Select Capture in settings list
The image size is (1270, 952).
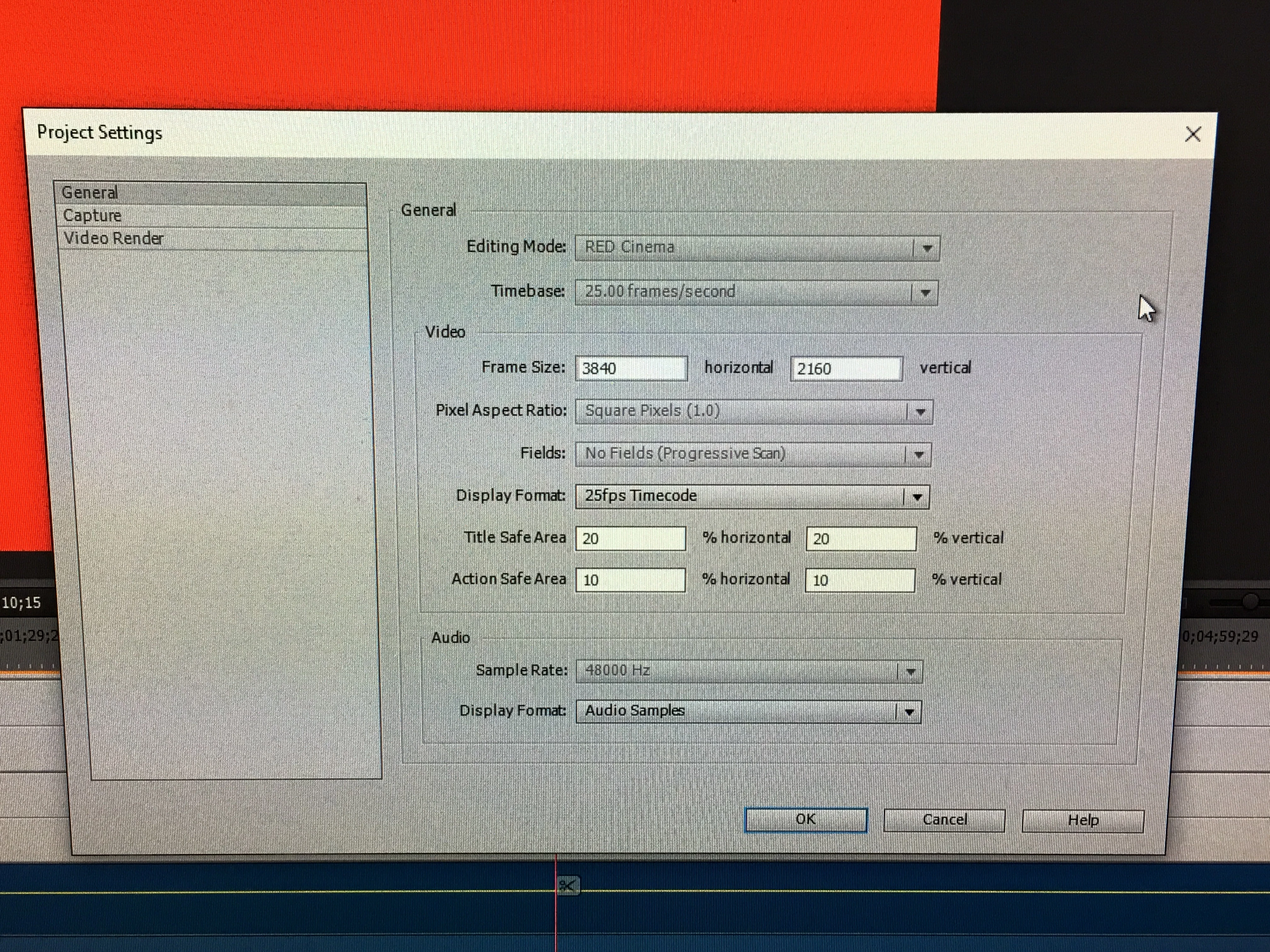92,216
